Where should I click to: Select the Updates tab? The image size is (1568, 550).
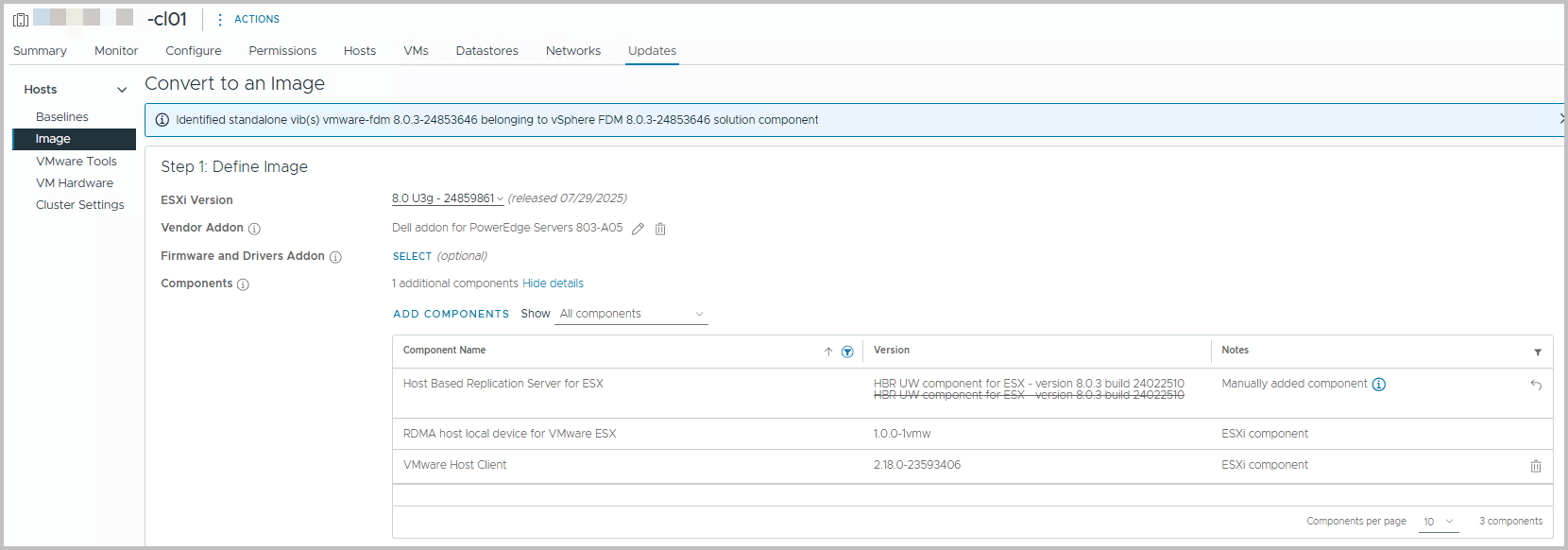[x=652, y=51]
